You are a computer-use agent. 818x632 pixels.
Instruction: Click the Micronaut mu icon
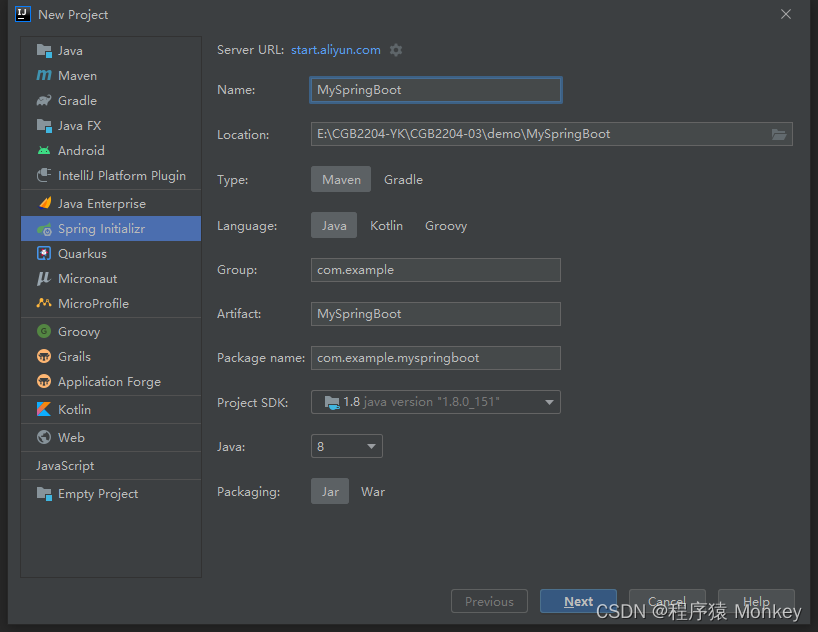pyautogui.click(x=44, y=278)
